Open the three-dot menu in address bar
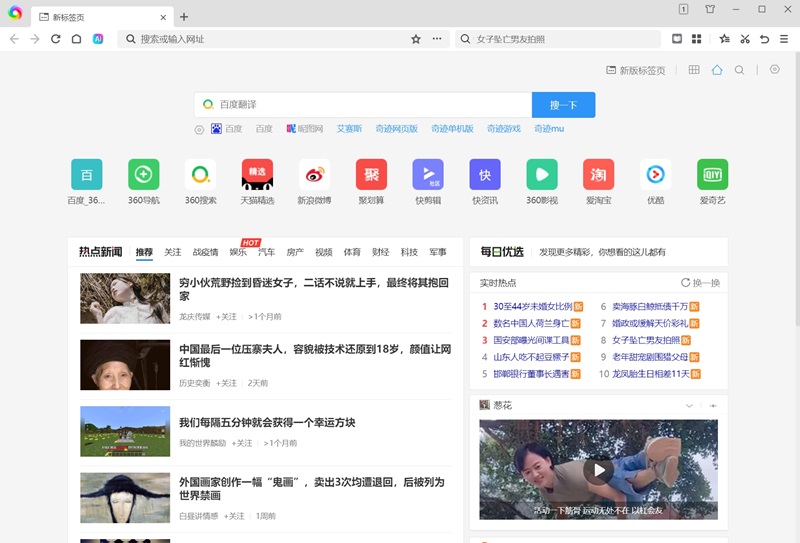 point(437,39)
